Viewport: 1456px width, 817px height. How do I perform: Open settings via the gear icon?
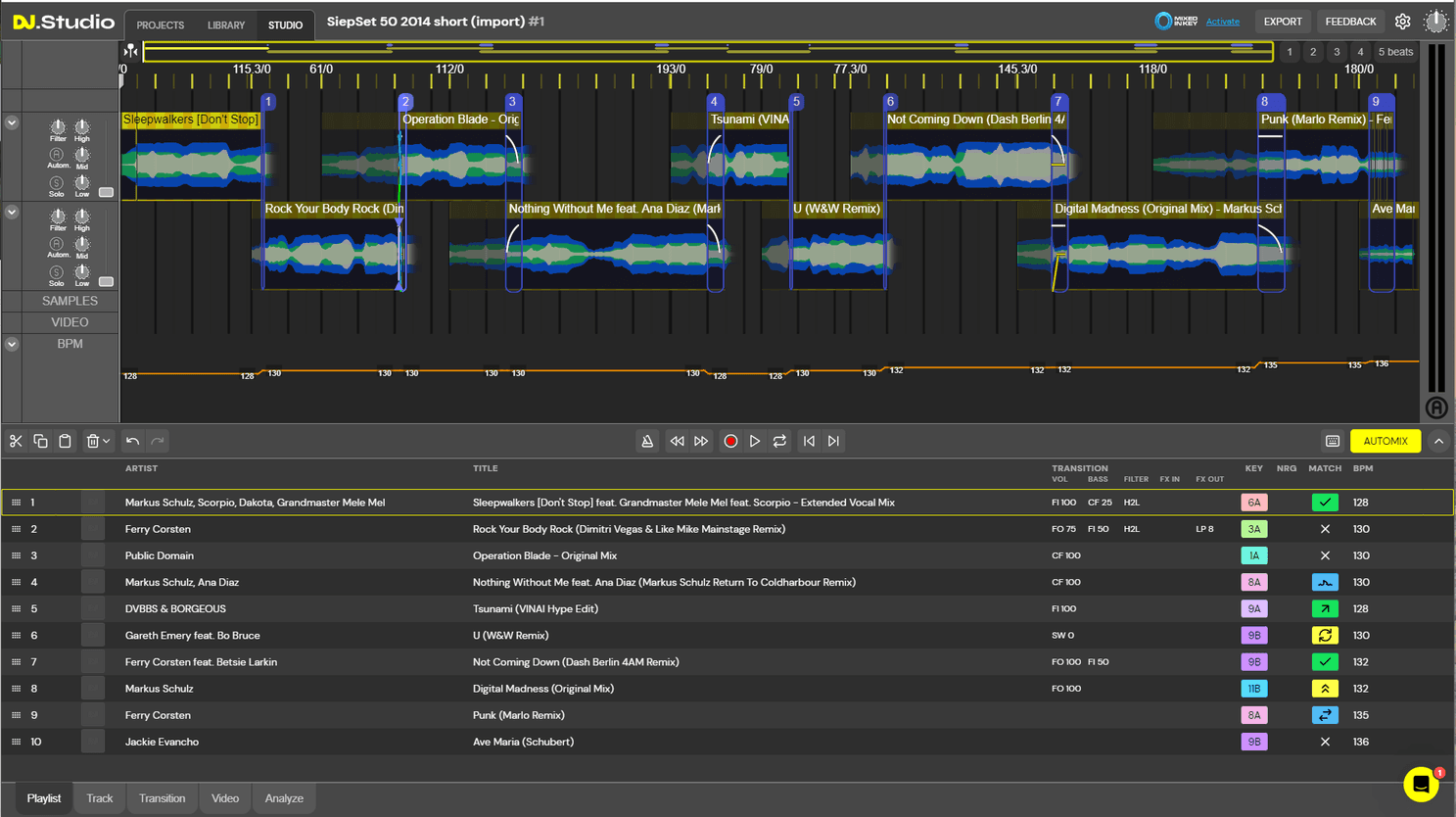coord(1402,21)
